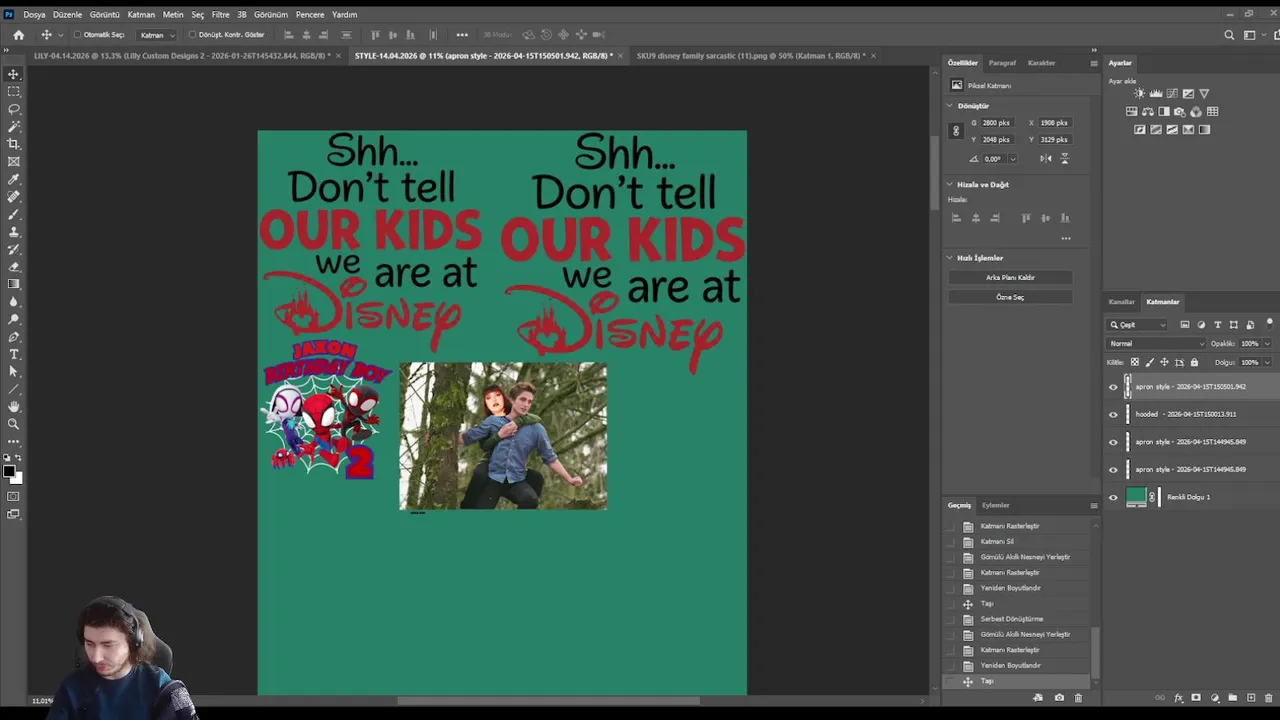Open the Normal blend mode dropdown
This screenshot has height=720, width=1280.
[1157, 344]
